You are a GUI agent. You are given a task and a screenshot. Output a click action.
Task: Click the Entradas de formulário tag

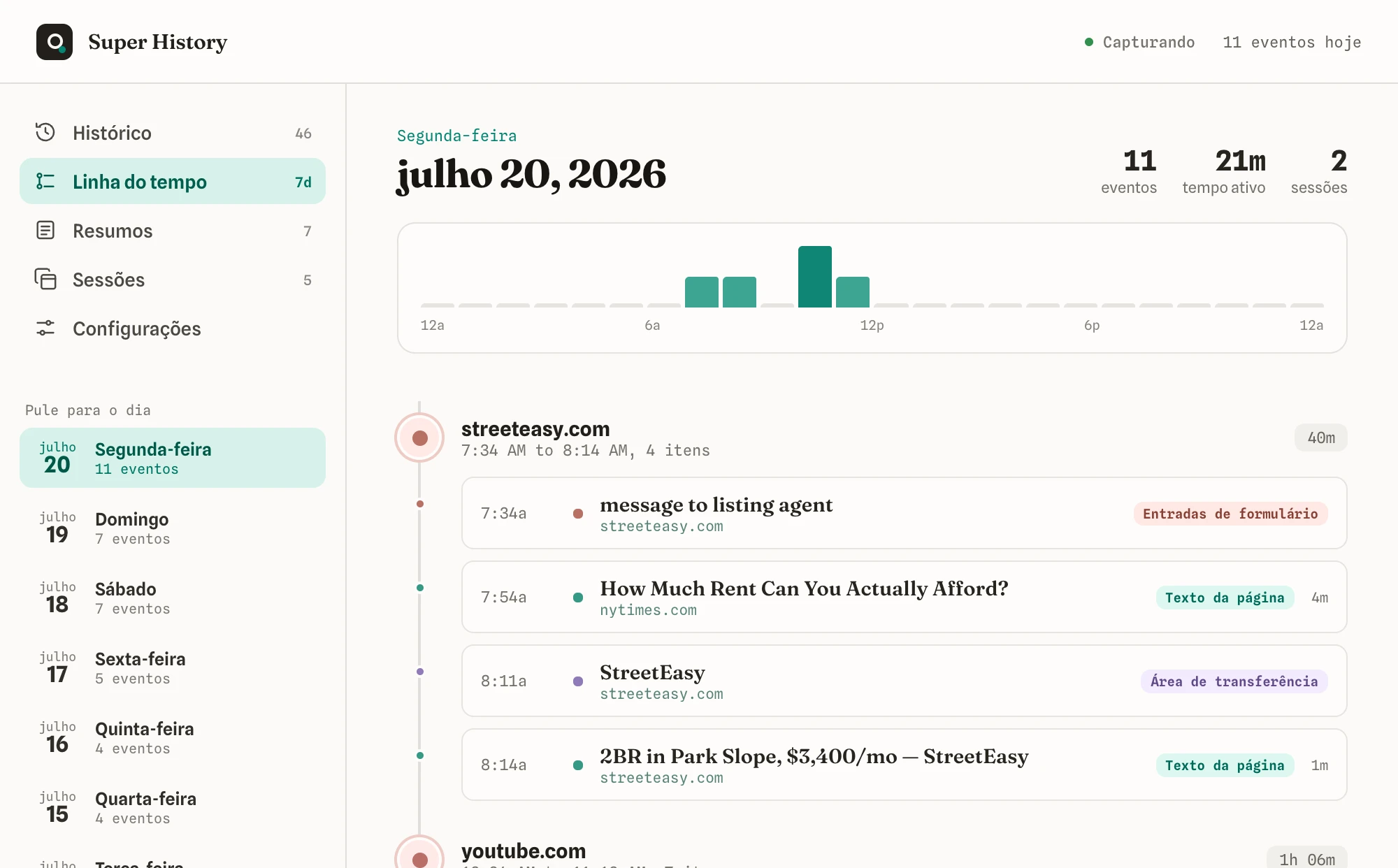coord(1230,514)
